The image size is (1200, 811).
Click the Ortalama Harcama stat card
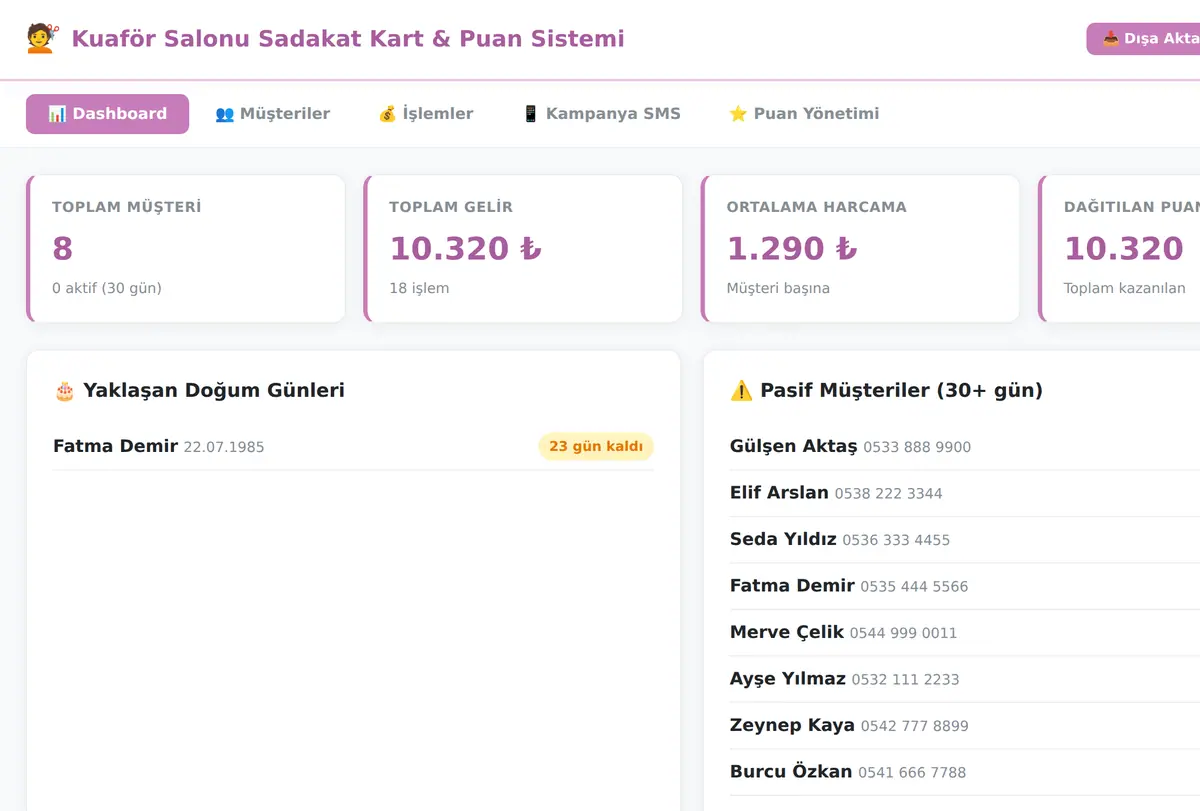click(x=860, y=249)
